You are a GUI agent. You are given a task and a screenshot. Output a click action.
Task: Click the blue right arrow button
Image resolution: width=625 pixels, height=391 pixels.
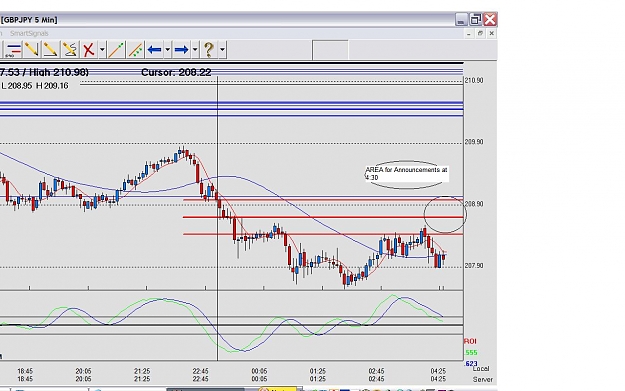[x=181, y=50]
